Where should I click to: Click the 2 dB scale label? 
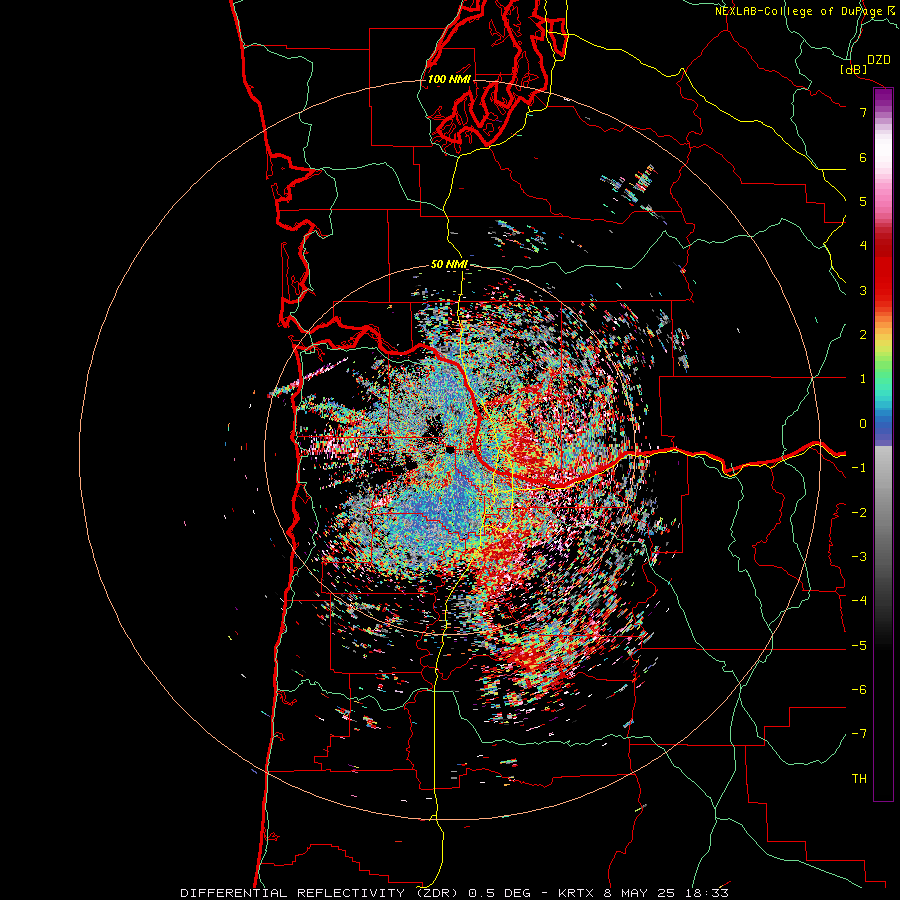(x=863, y=335)
